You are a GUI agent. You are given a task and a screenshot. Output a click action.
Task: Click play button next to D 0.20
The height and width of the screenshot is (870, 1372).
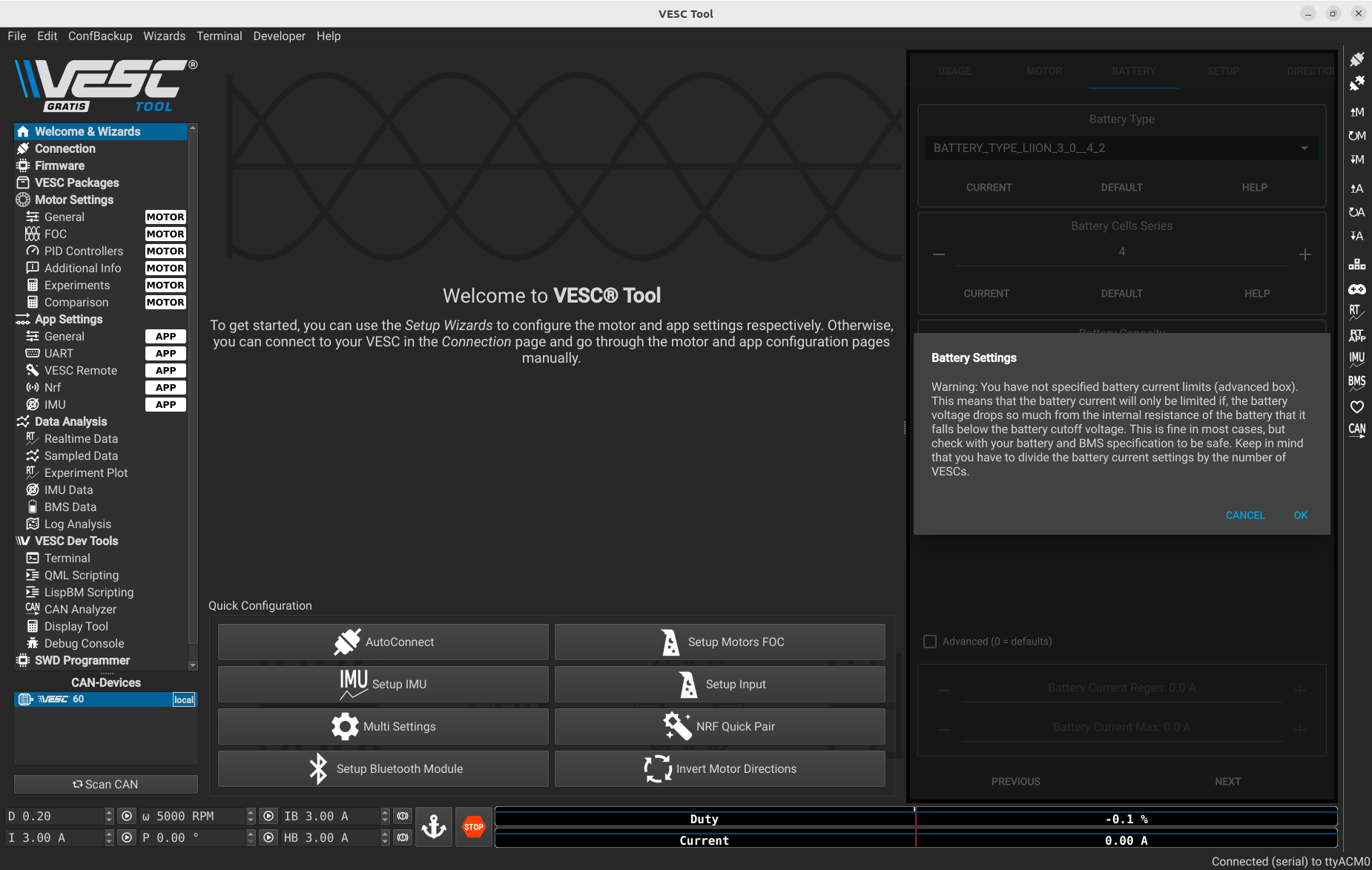pyautogui.click(x=127, y=816)
